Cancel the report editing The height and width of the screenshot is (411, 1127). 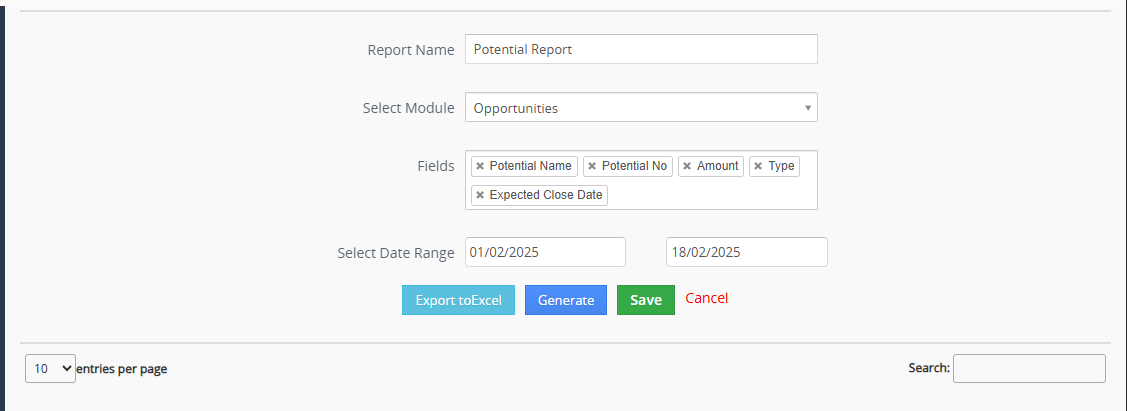click(x=707, y=298)
